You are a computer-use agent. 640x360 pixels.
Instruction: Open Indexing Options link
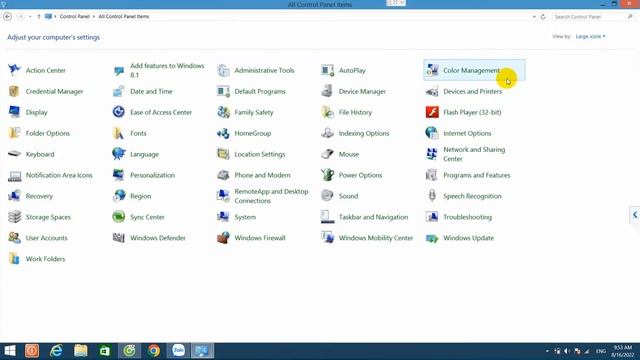pos(364,133)
